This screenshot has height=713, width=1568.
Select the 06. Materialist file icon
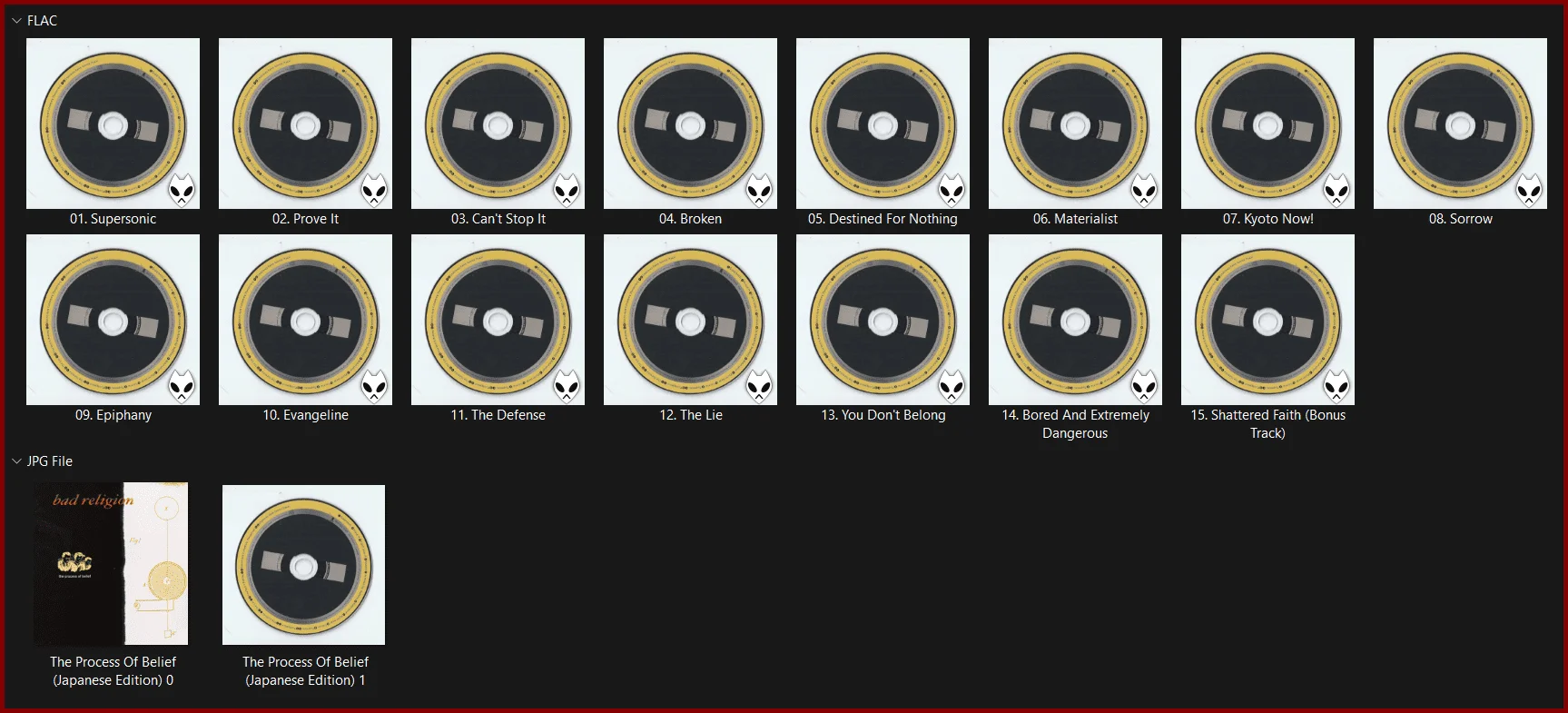point(1075,124)
